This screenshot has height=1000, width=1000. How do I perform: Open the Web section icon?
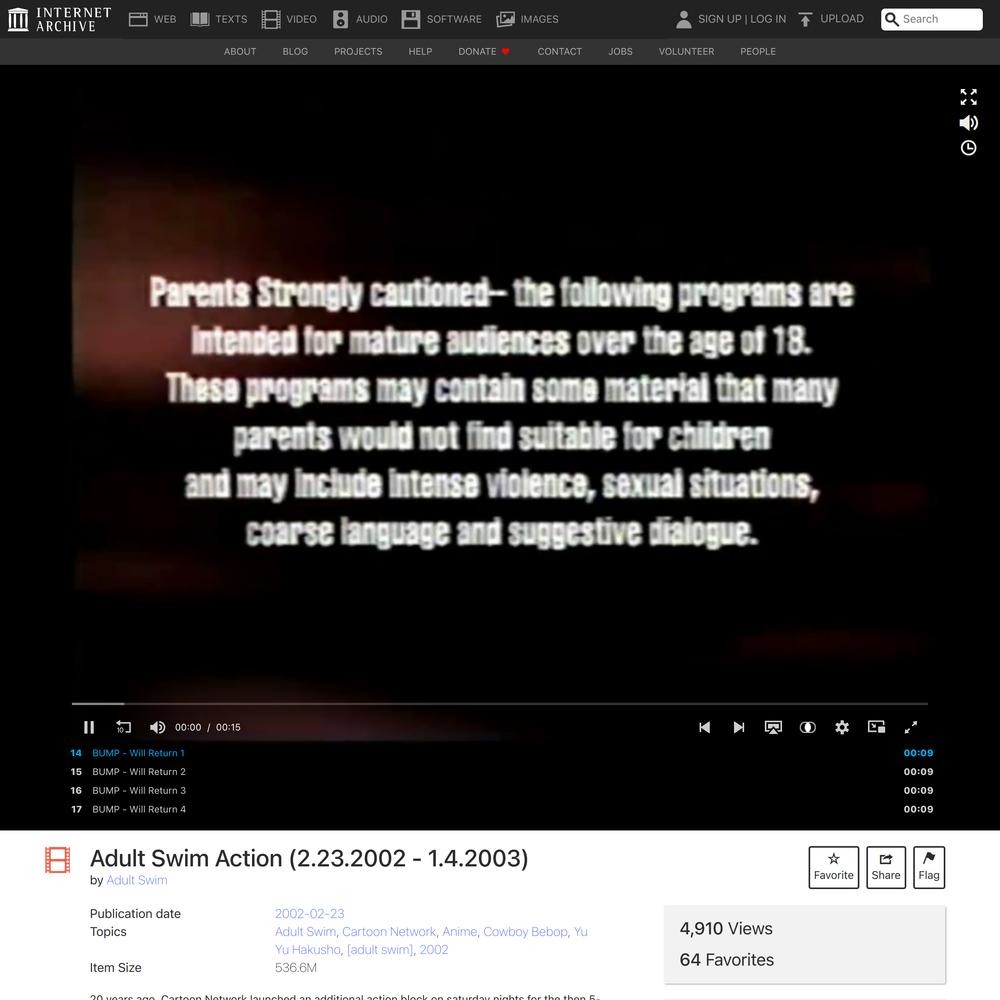coord(138,19)
